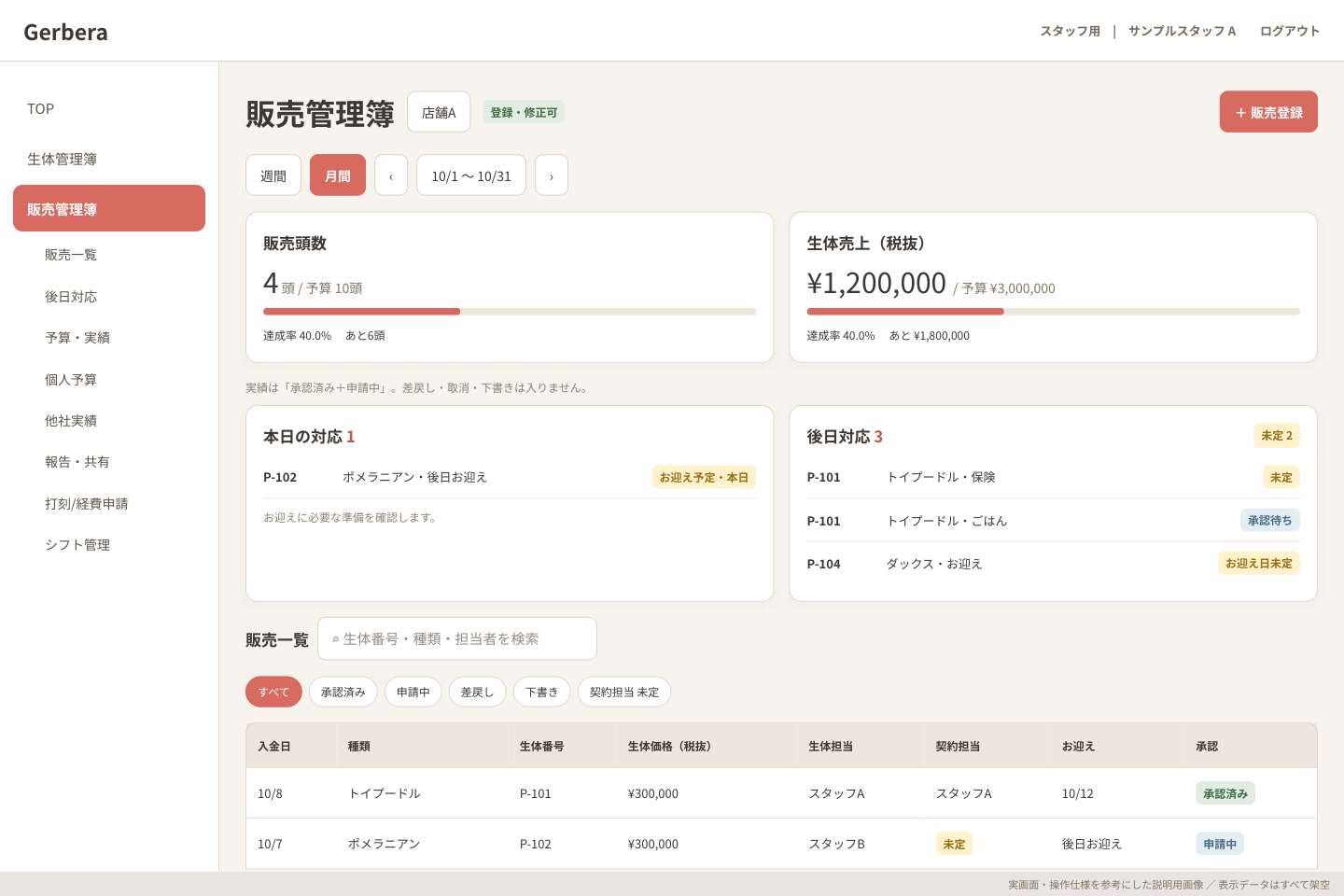This screenshot has width=1344, height=896.
Task: Go to previous month with left chevron
Action: pos(391,175)
